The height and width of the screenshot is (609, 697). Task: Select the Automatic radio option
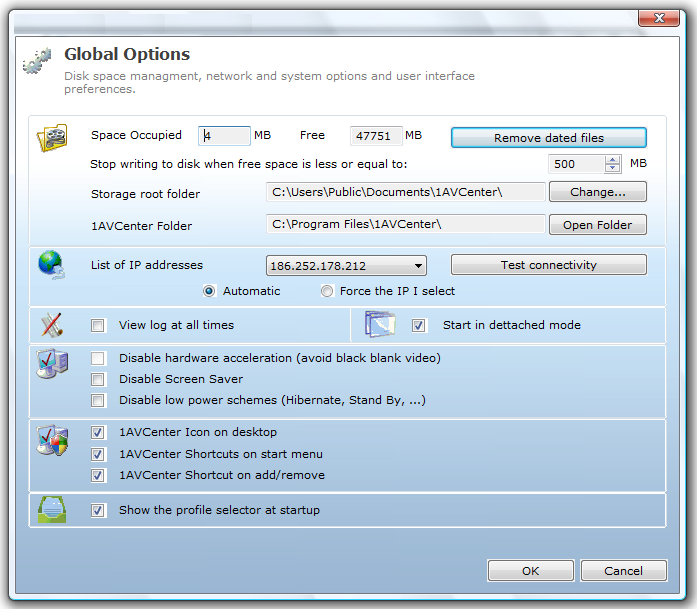[209, 291]
